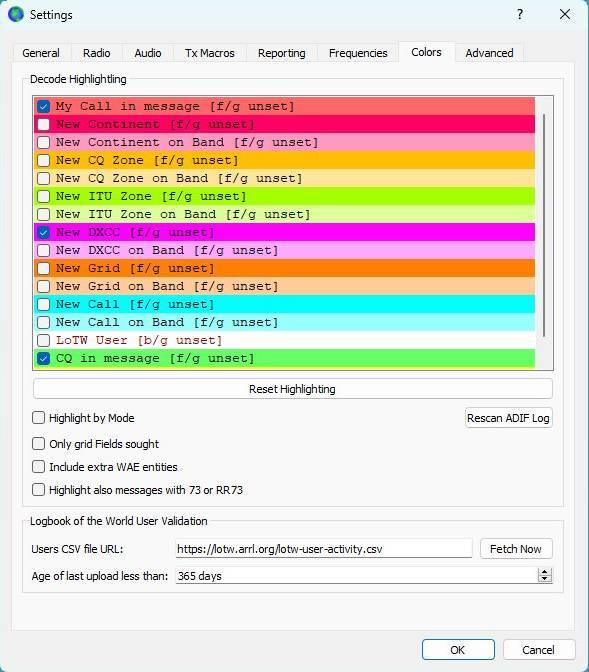589x672 pixels.
Task: Select the orange New Grid color row
Action: (x=284, y=268)
